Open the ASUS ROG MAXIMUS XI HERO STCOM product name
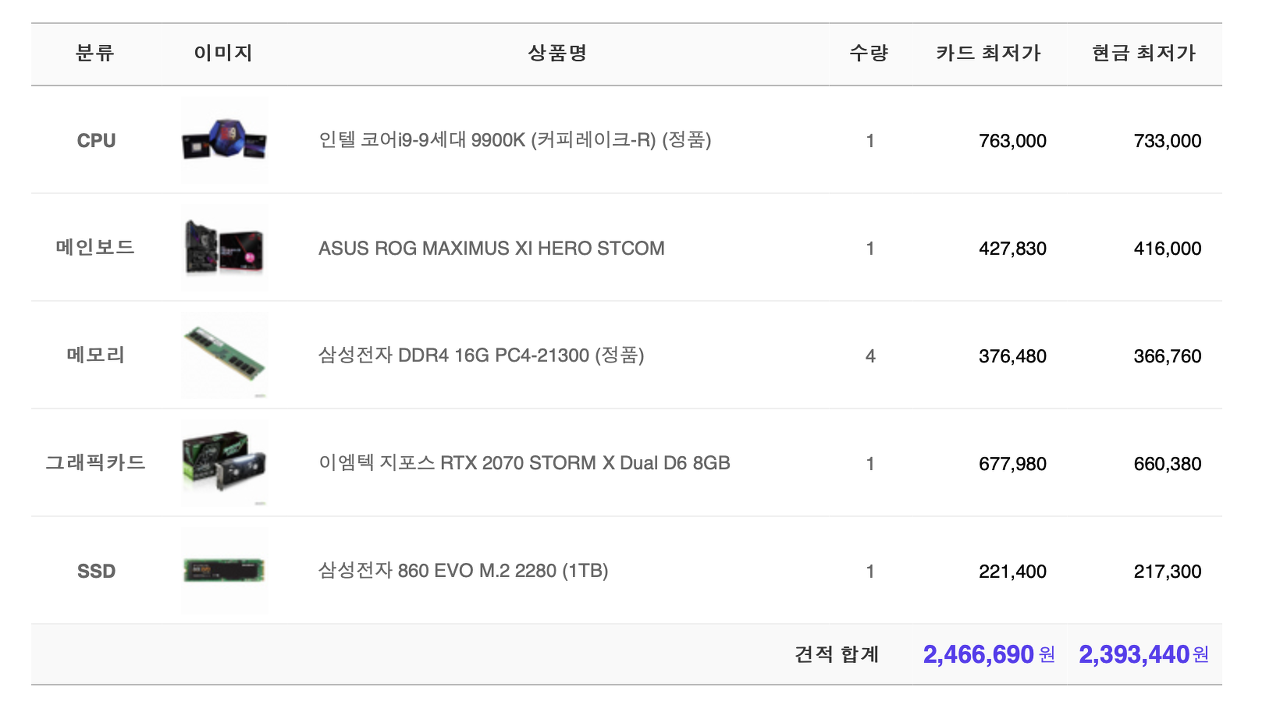The height and width of the screenshot is (708, 1276). click(x=491, y=248)
